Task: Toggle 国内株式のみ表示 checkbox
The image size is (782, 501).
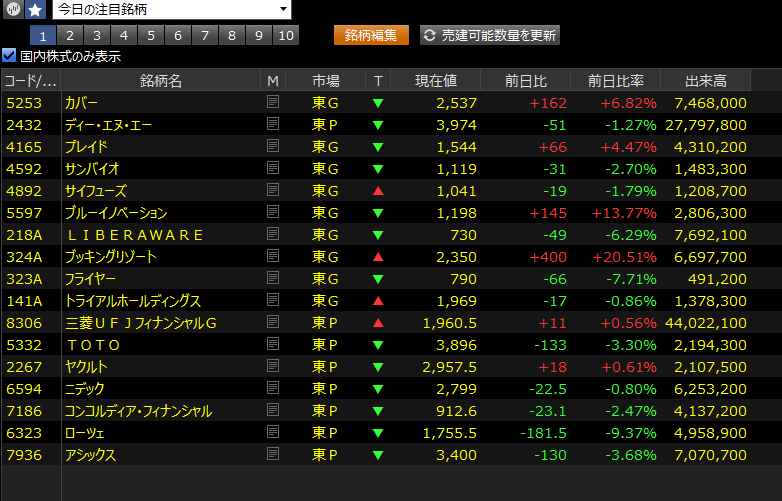Action: click(9, 55)
